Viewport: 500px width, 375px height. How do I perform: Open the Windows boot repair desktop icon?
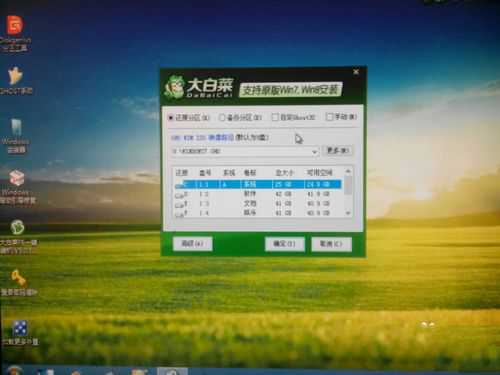17,178
